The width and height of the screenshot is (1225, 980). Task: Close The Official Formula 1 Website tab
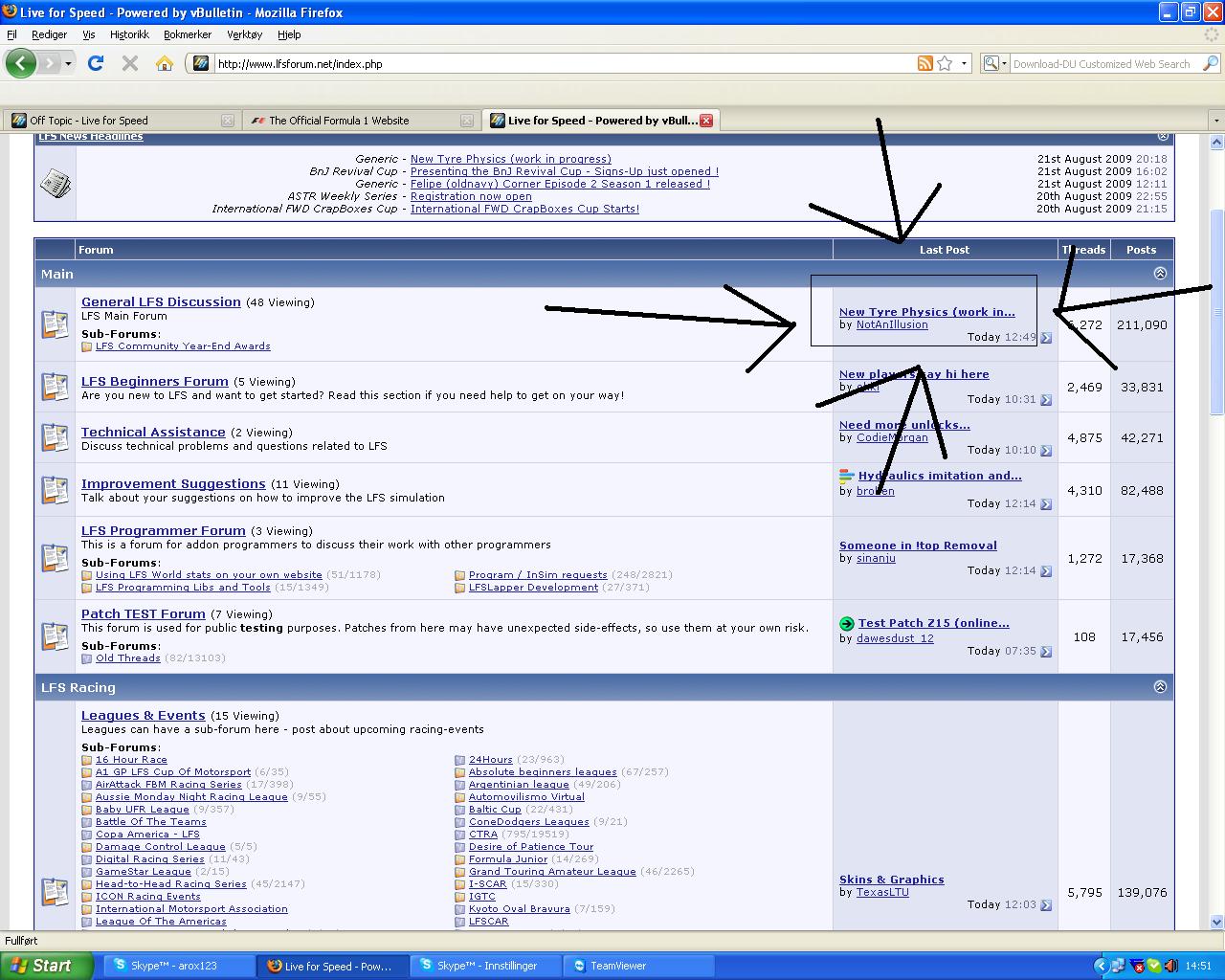tap(466, 121)
